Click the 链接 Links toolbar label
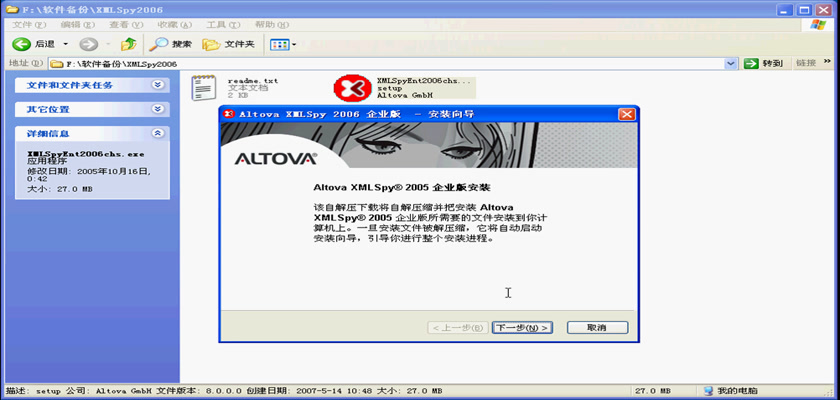840x400 pixels. click(806, 63)
